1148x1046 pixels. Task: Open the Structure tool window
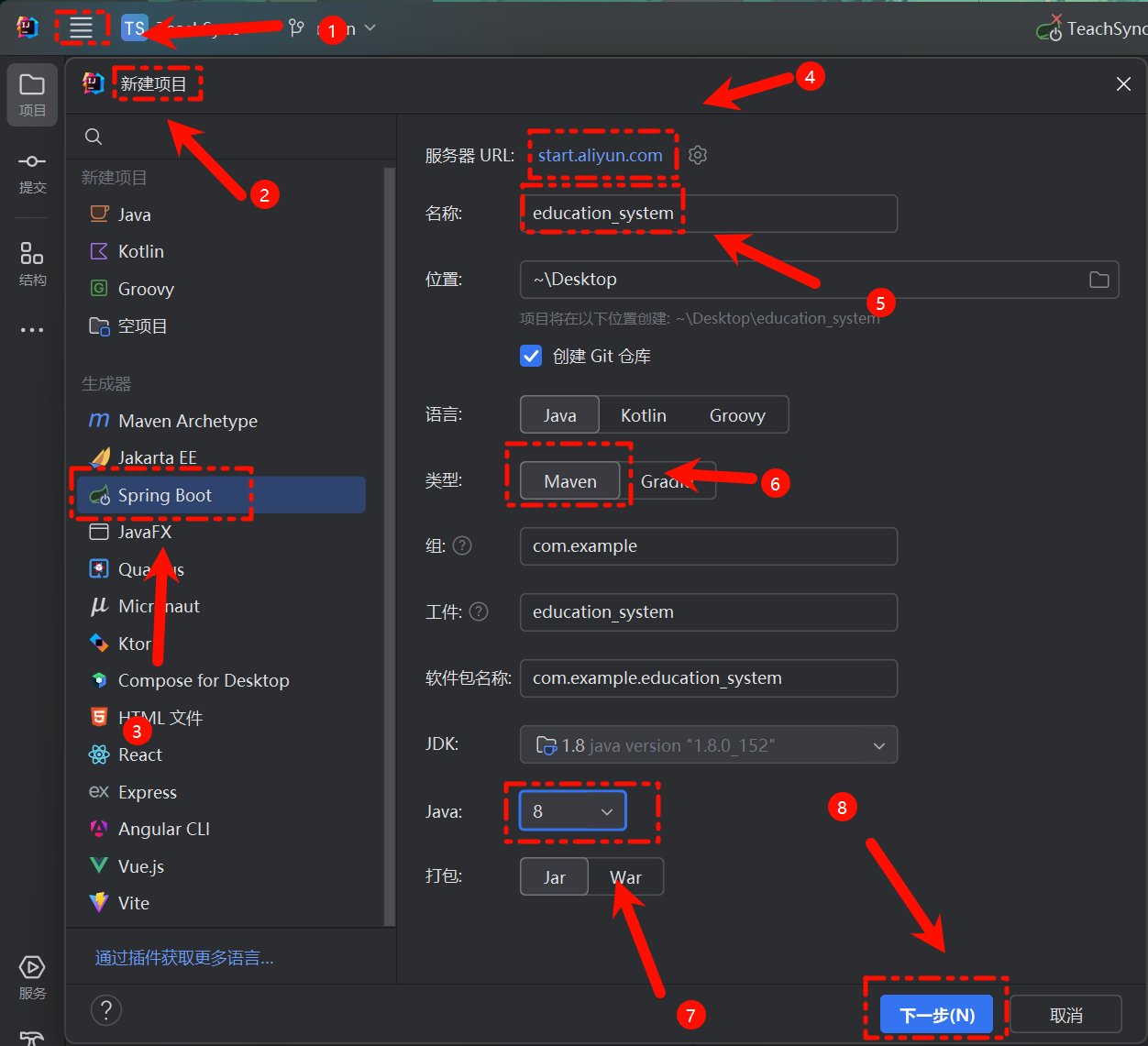(x=32, y=264)
